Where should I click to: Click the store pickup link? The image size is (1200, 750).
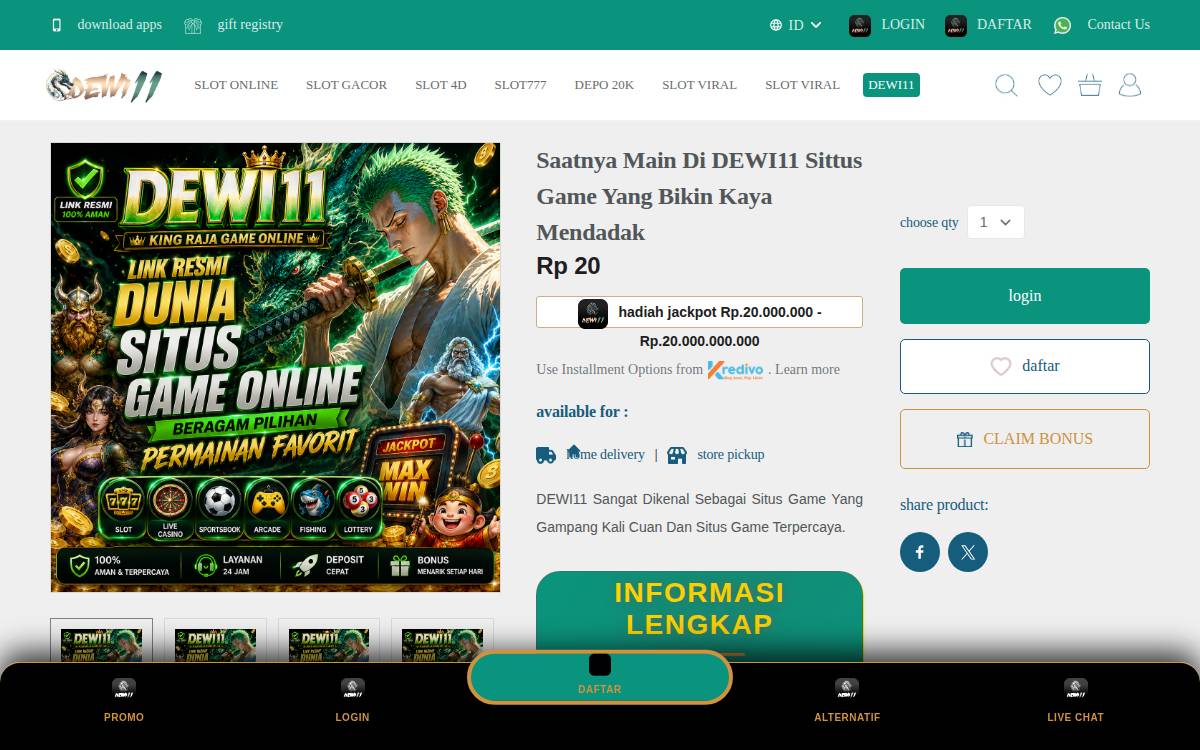coord(731,455)
